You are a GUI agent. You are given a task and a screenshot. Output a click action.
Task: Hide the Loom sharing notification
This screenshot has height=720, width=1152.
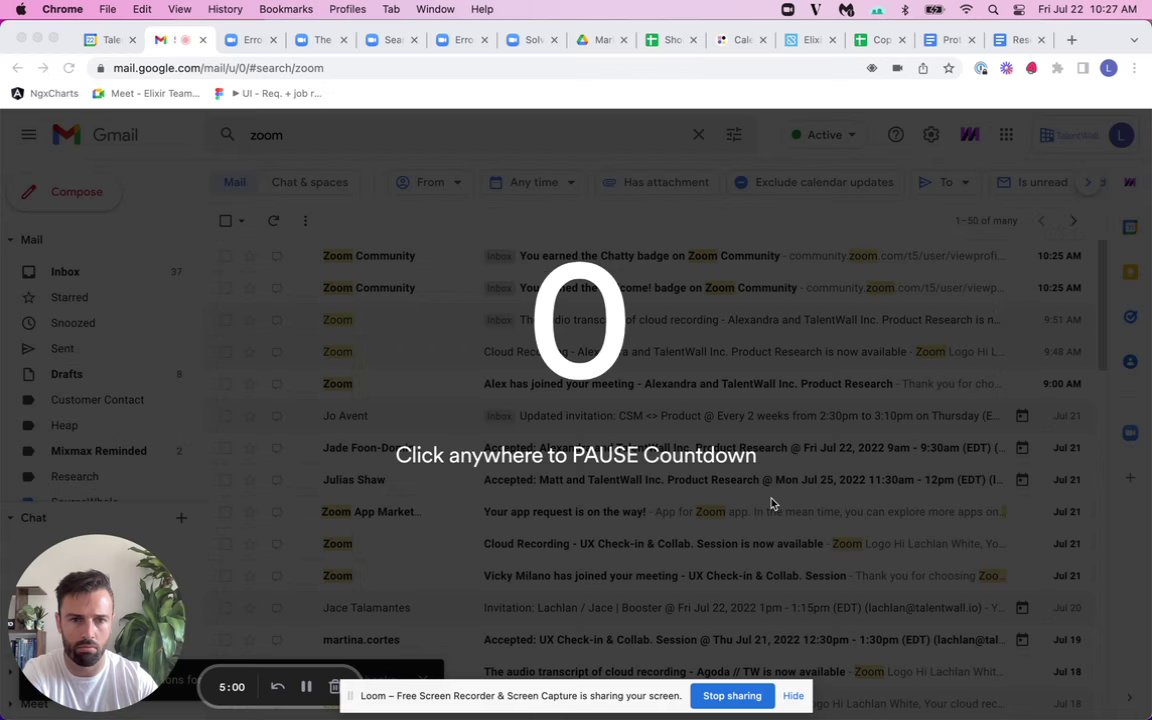tap(793, 696)
